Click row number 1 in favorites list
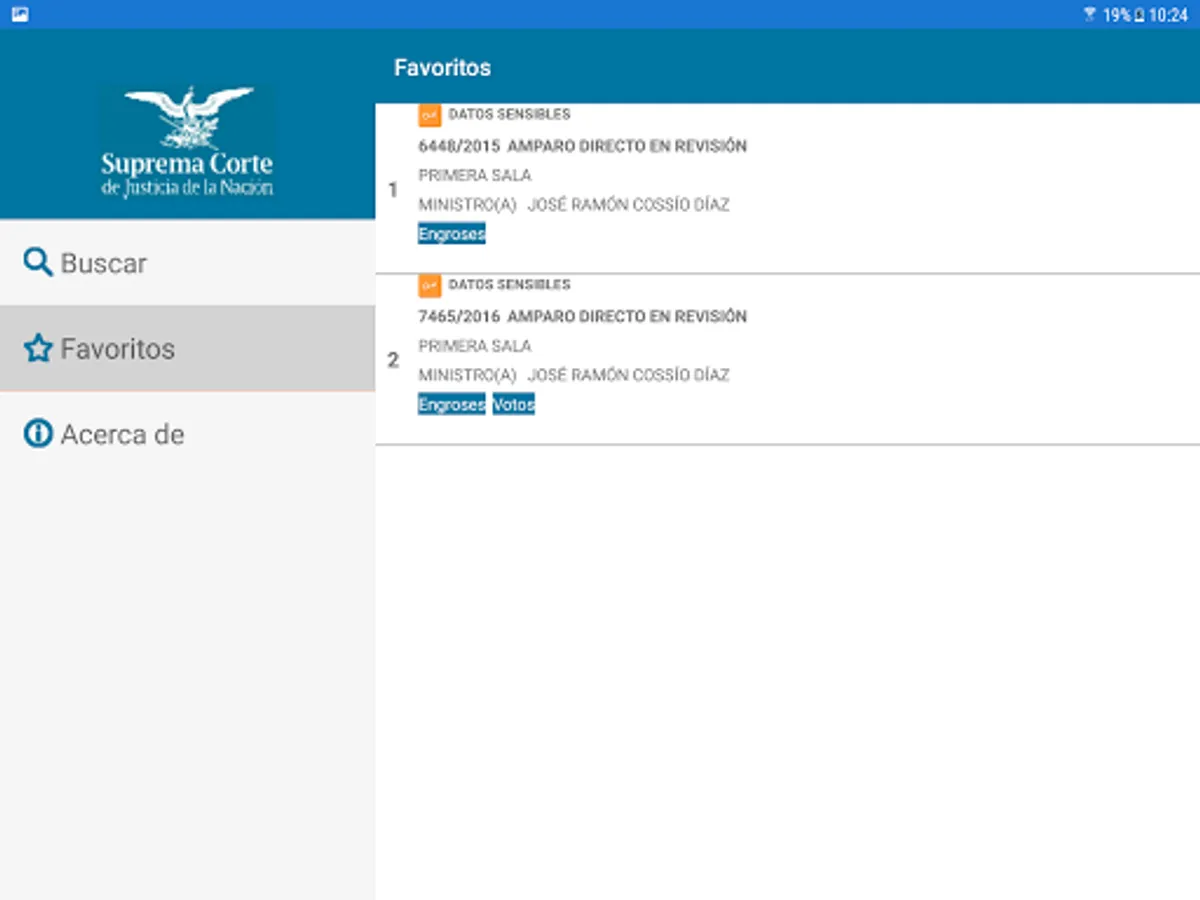Image resolution: width=1200 pixels, height=900 pixels. point(393,190)
